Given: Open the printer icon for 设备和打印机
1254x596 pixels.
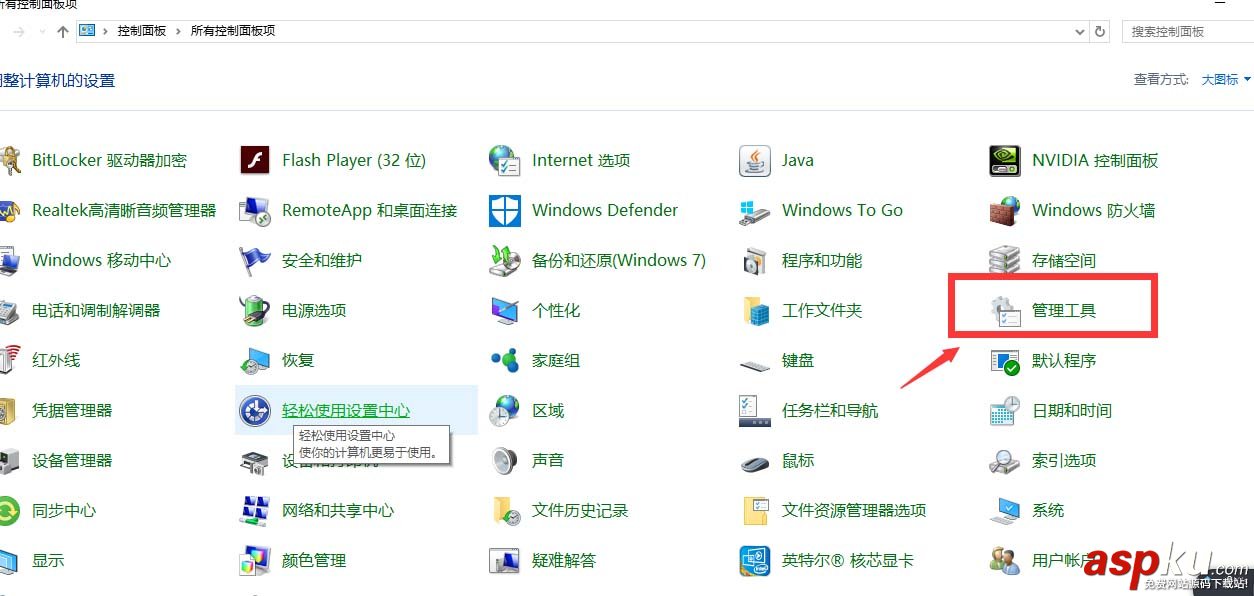Looking at the screenshot, I should tap(255, 461).
